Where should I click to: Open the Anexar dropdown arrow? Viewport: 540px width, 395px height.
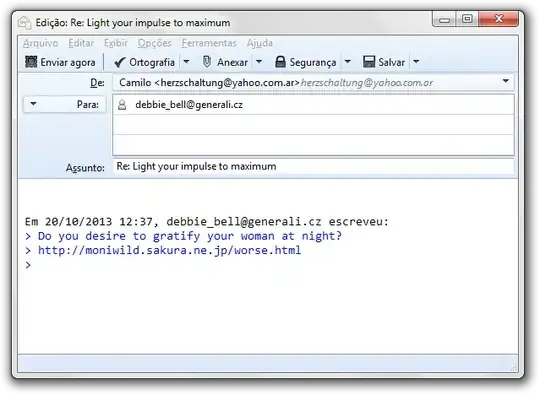pos(259,62)
